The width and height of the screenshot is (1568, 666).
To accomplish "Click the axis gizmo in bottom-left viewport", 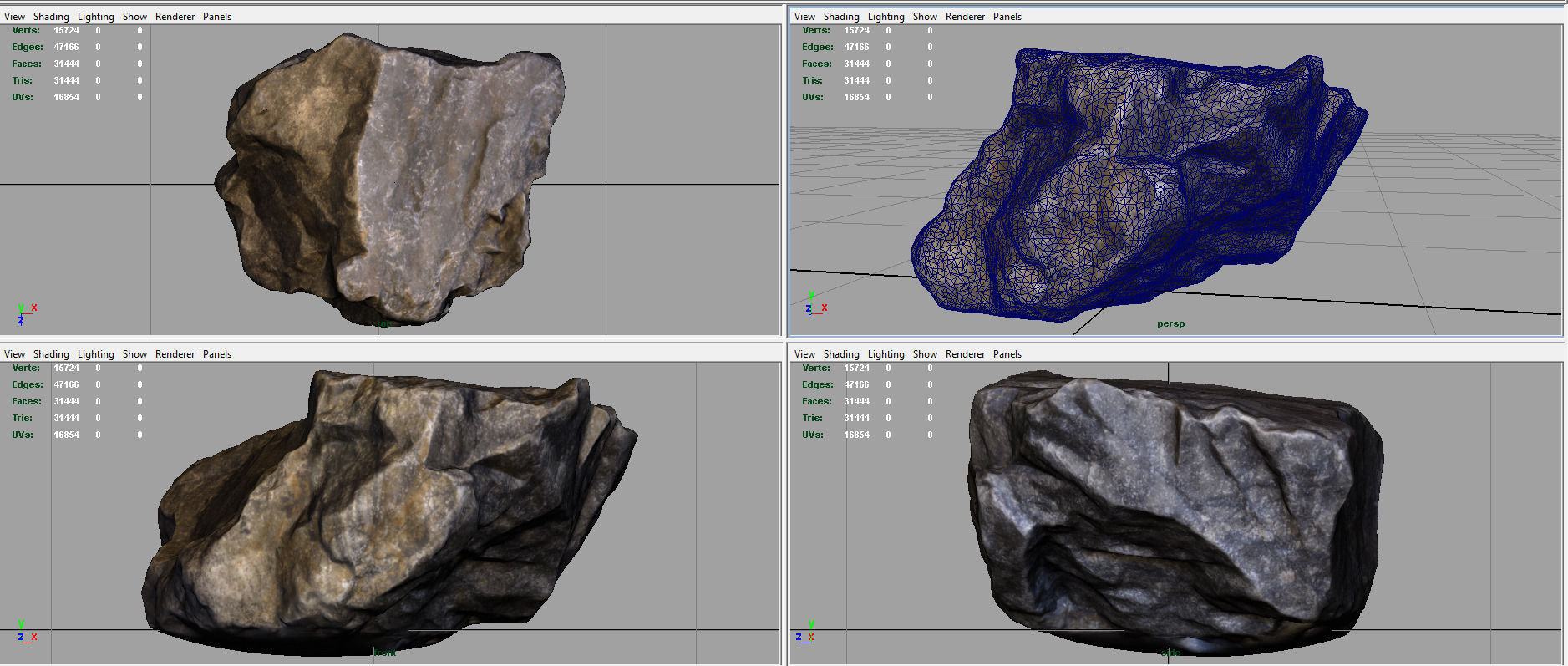I will point(26,631).
